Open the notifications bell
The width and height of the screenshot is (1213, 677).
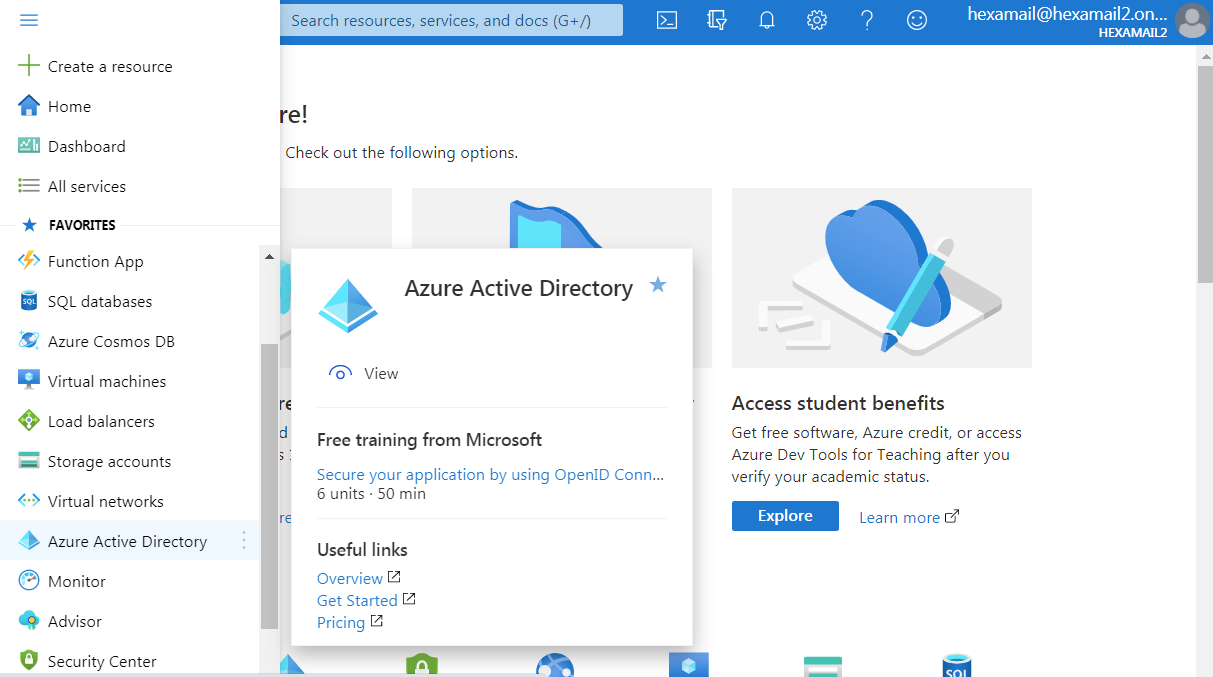[767, 20]
